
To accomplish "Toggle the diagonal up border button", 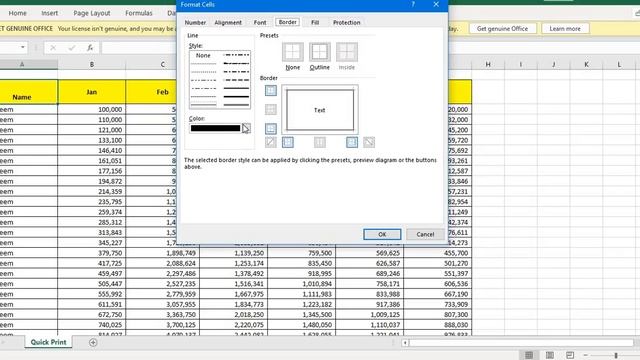I will [271, 142].
